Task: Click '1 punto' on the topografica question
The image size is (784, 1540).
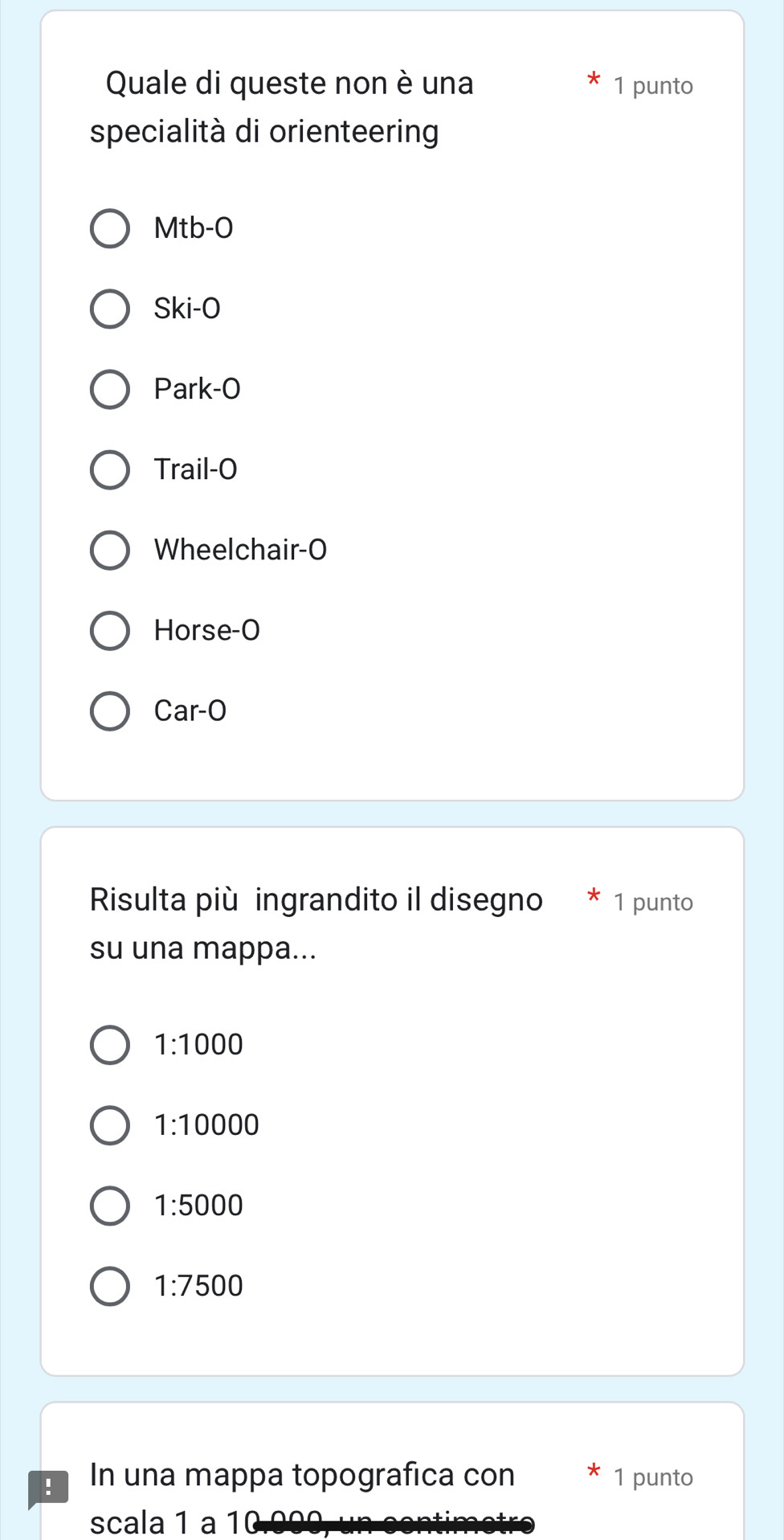Action: point(652,1478)
